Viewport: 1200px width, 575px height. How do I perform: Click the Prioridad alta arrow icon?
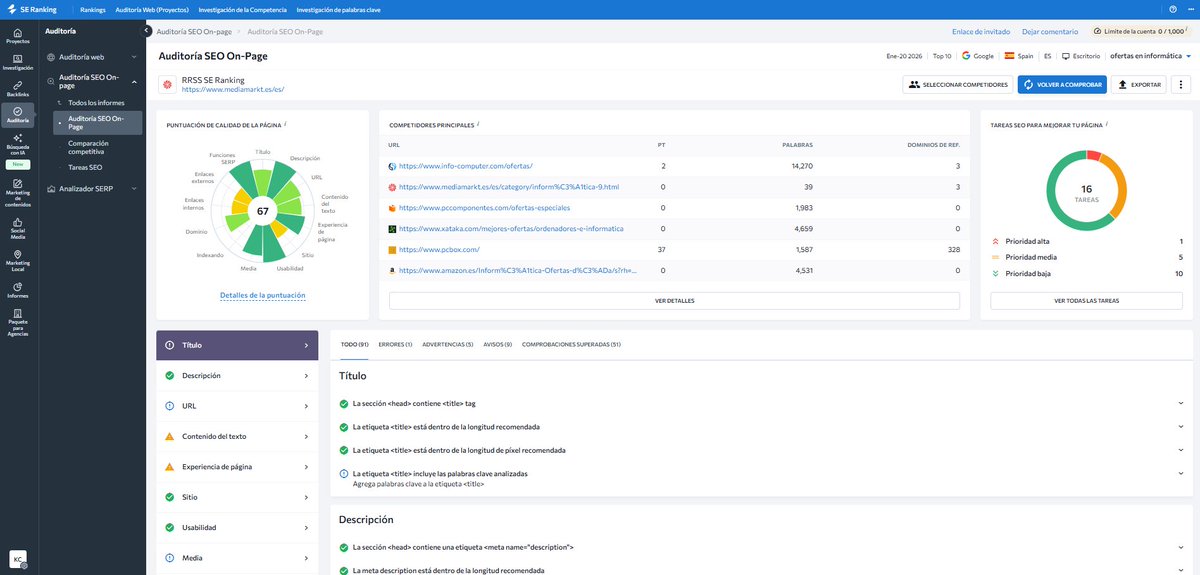(996, 241)
